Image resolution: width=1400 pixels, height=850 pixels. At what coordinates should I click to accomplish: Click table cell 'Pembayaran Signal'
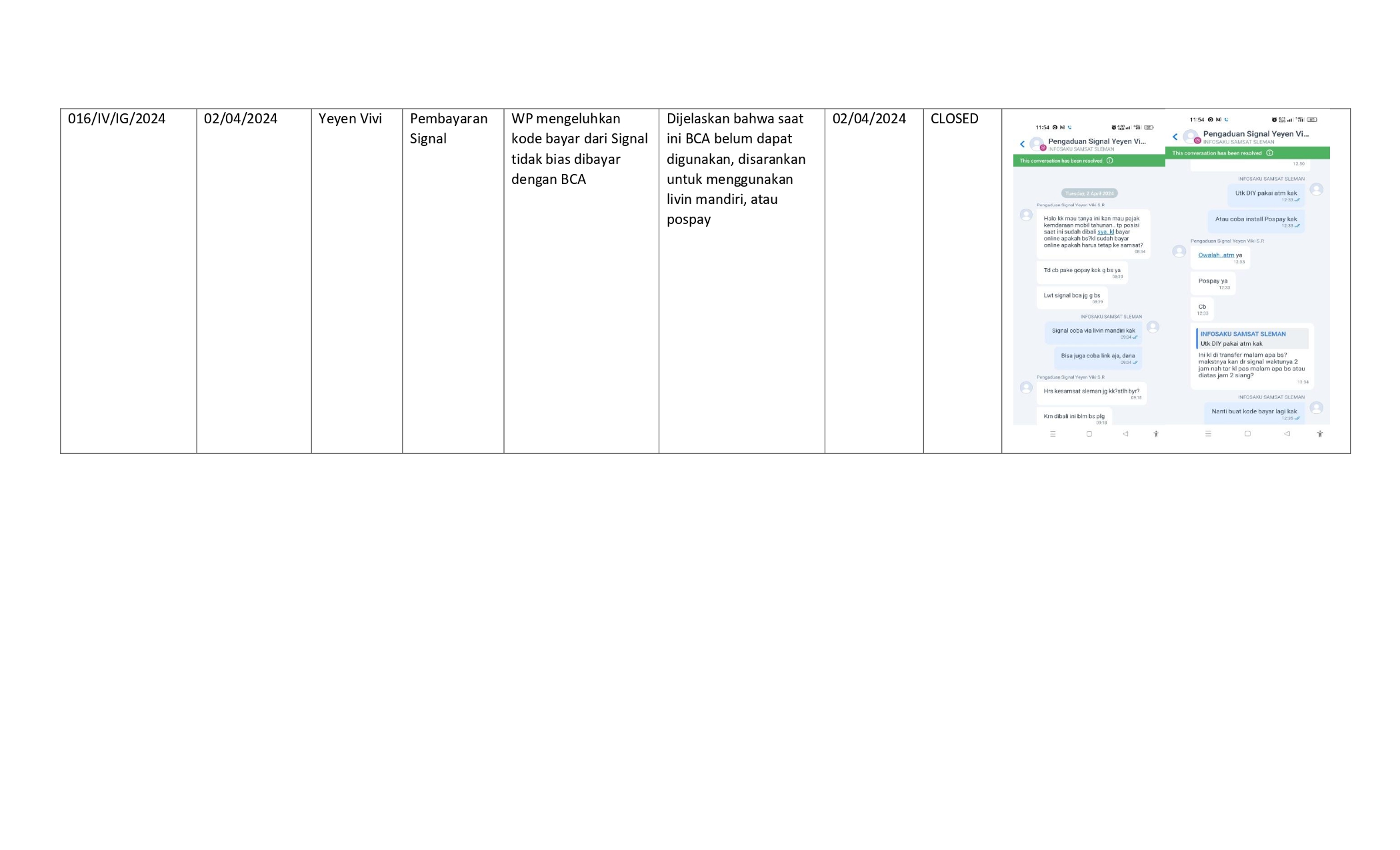click(x=453, y=281)
